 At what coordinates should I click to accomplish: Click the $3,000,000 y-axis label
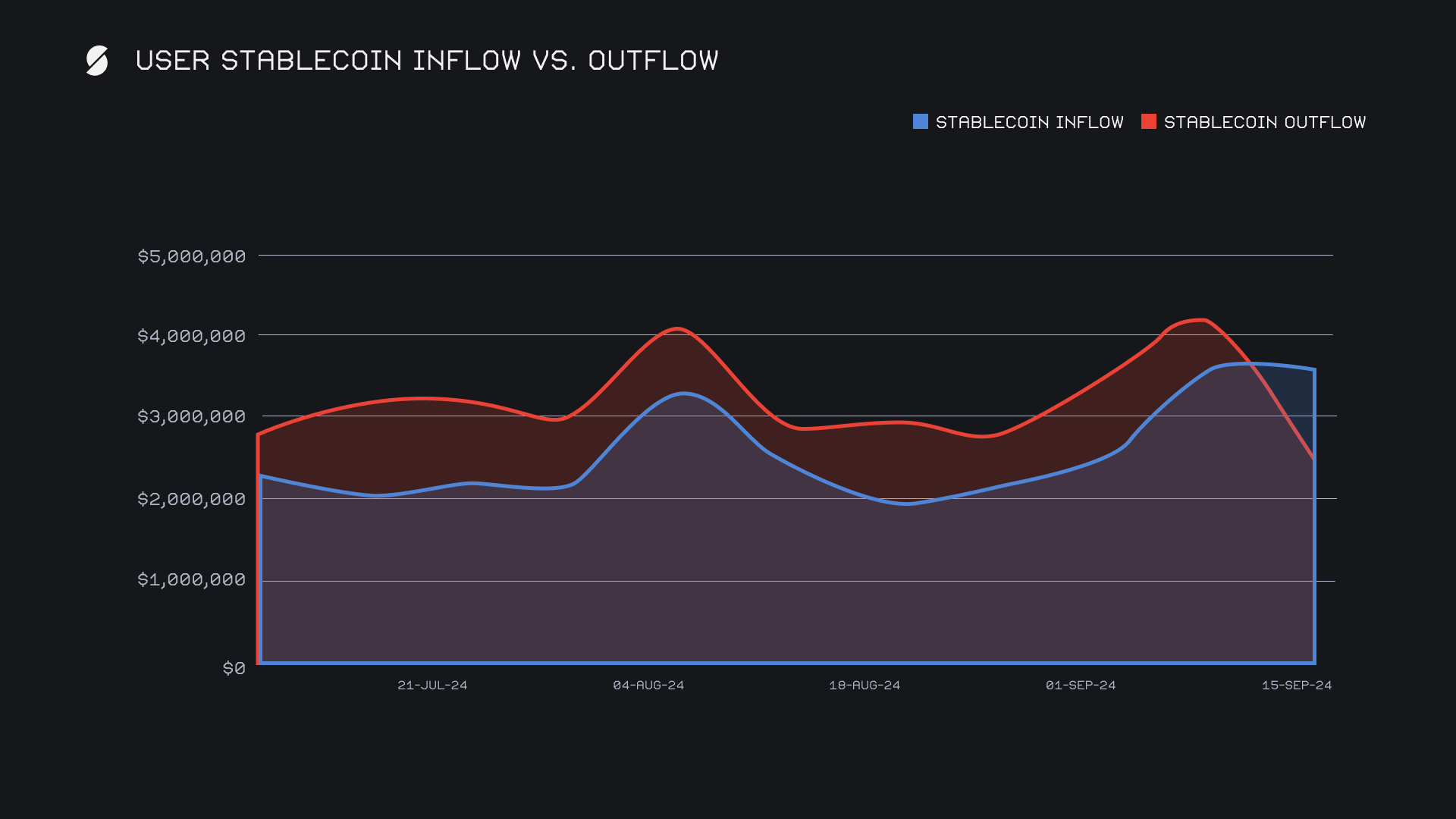191,416
